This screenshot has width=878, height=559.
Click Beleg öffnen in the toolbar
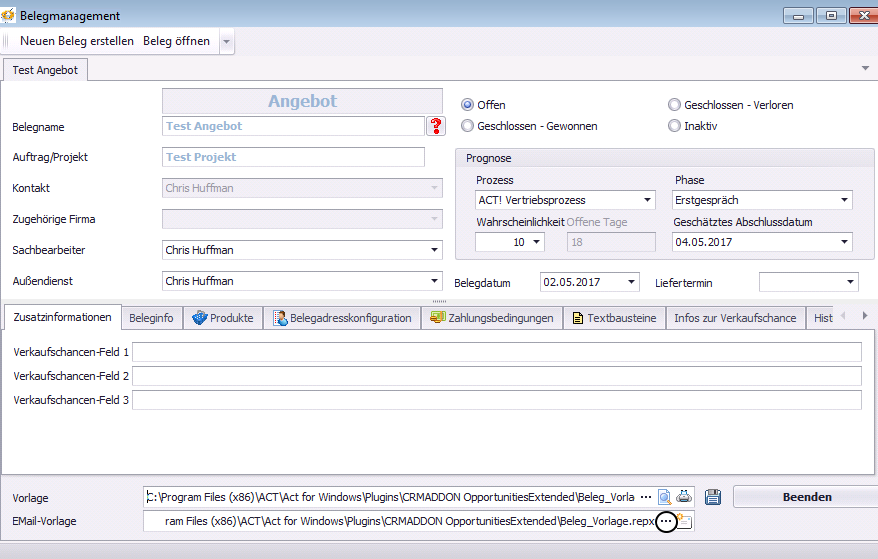[x=176, y=41]
